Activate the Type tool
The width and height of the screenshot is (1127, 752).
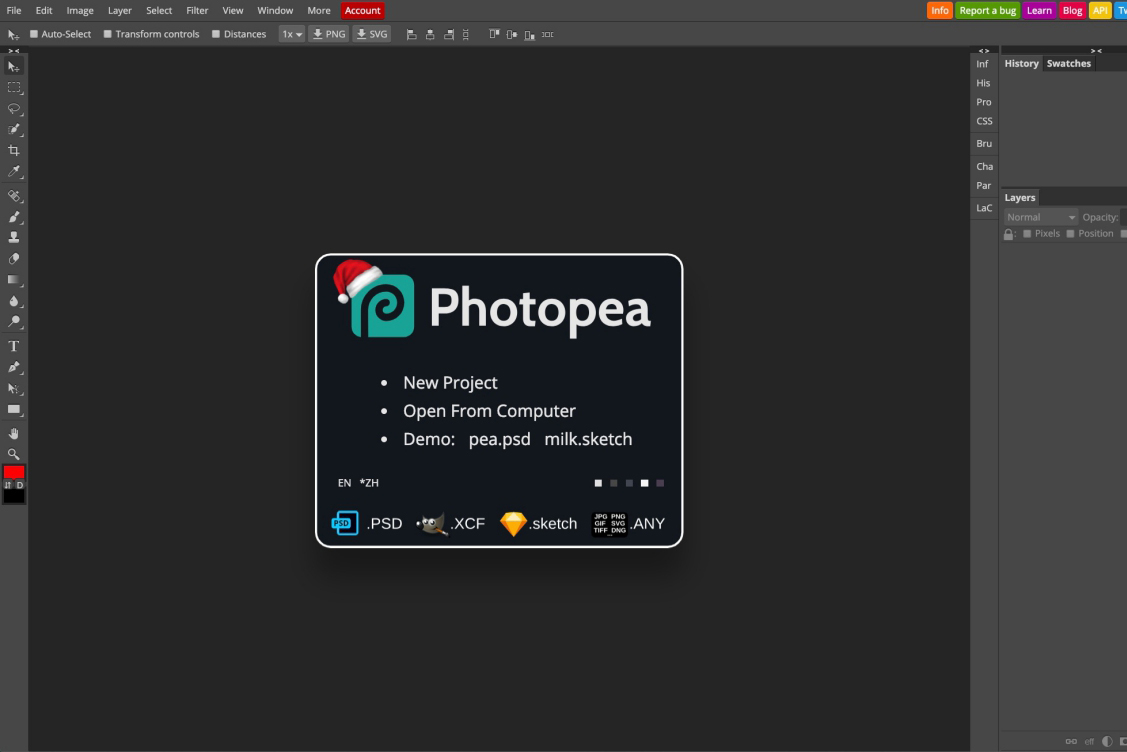(14, 345)
